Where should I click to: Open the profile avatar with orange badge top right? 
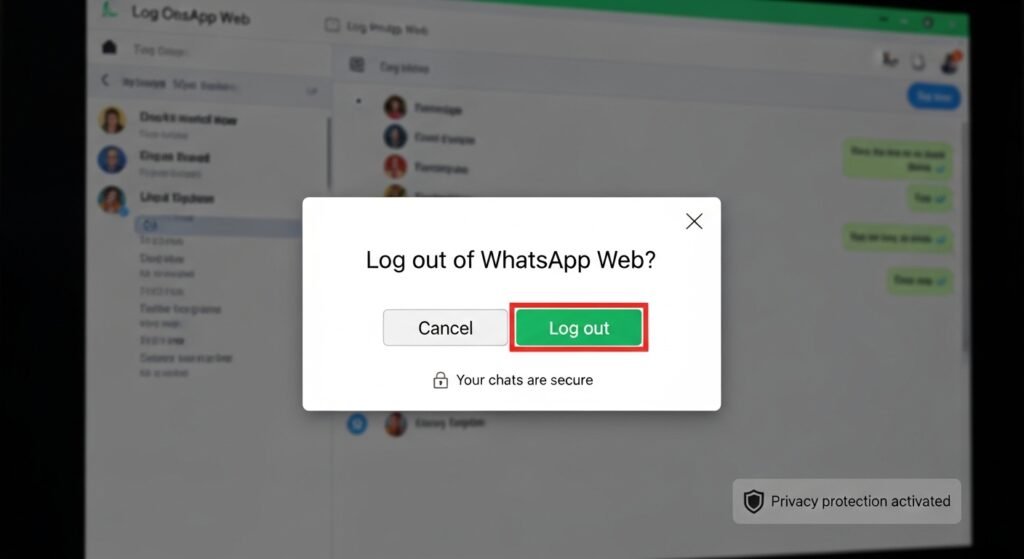coord(950,61)
